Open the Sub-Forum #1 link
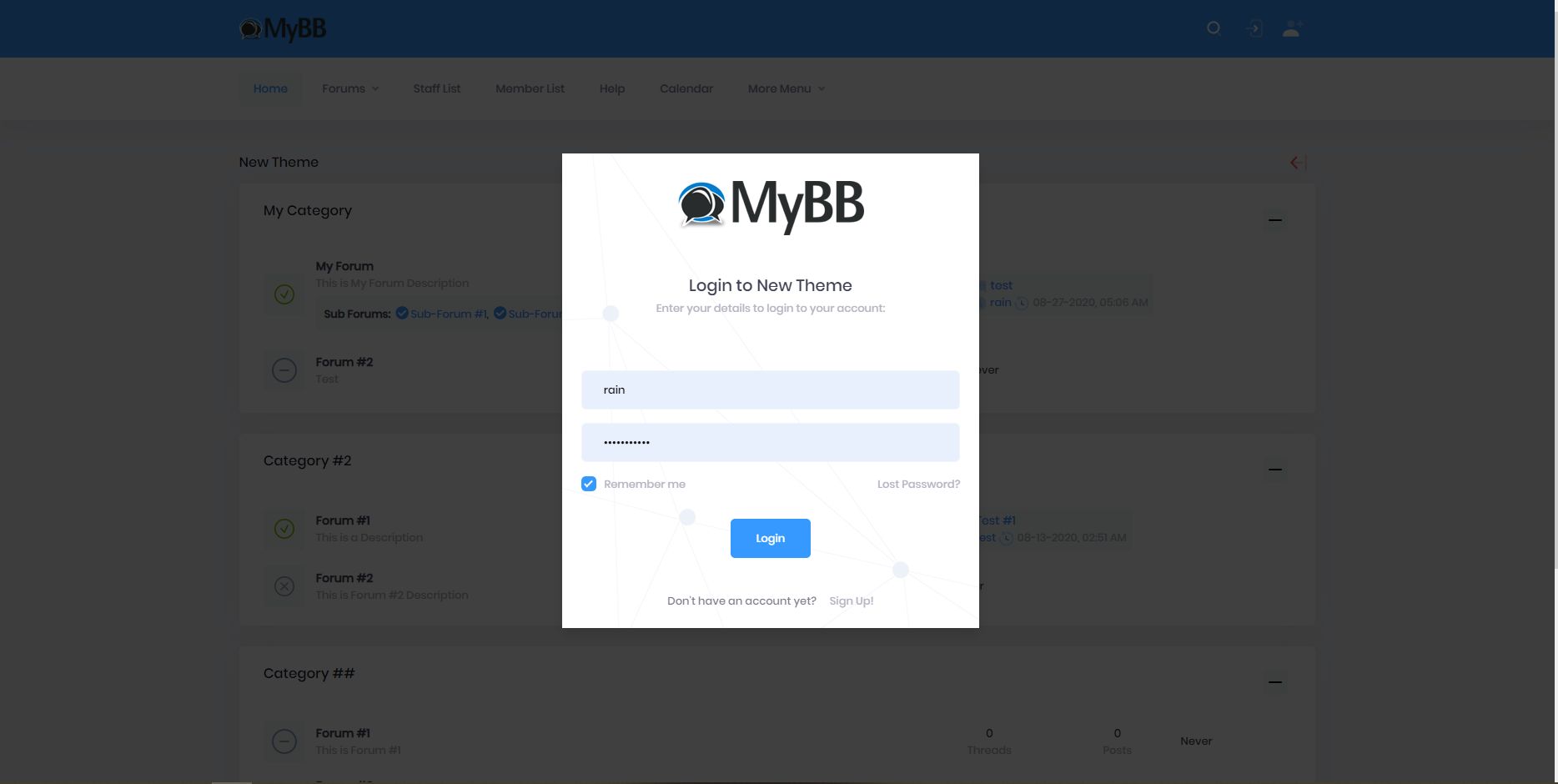Image resolution: width=1558 pixels, height=784 pixels. [x=449, y=314]
